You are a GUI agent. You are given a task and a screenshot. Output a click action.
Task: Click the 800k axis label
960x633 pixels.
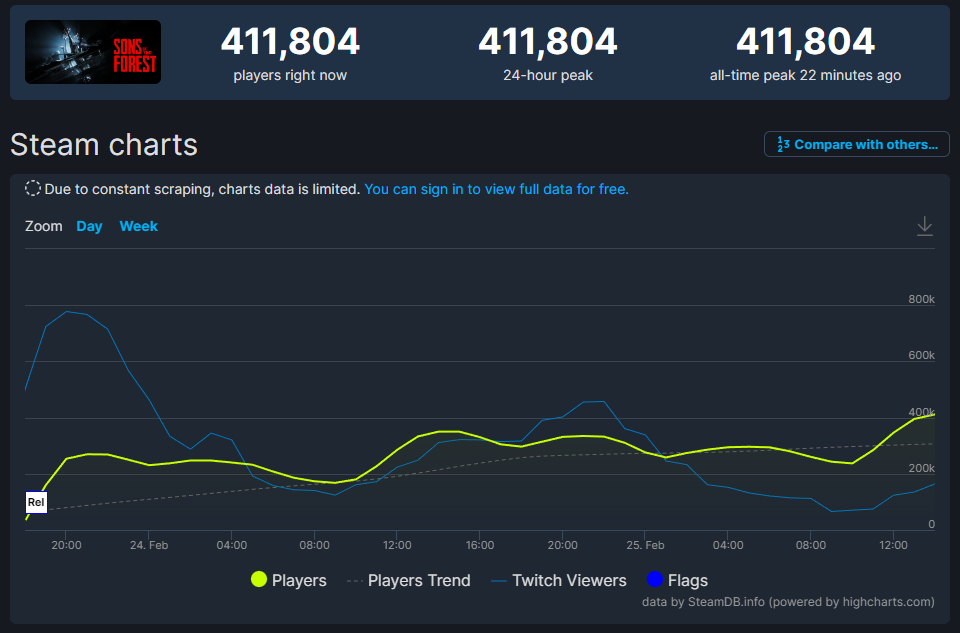(x=921, y=299)
